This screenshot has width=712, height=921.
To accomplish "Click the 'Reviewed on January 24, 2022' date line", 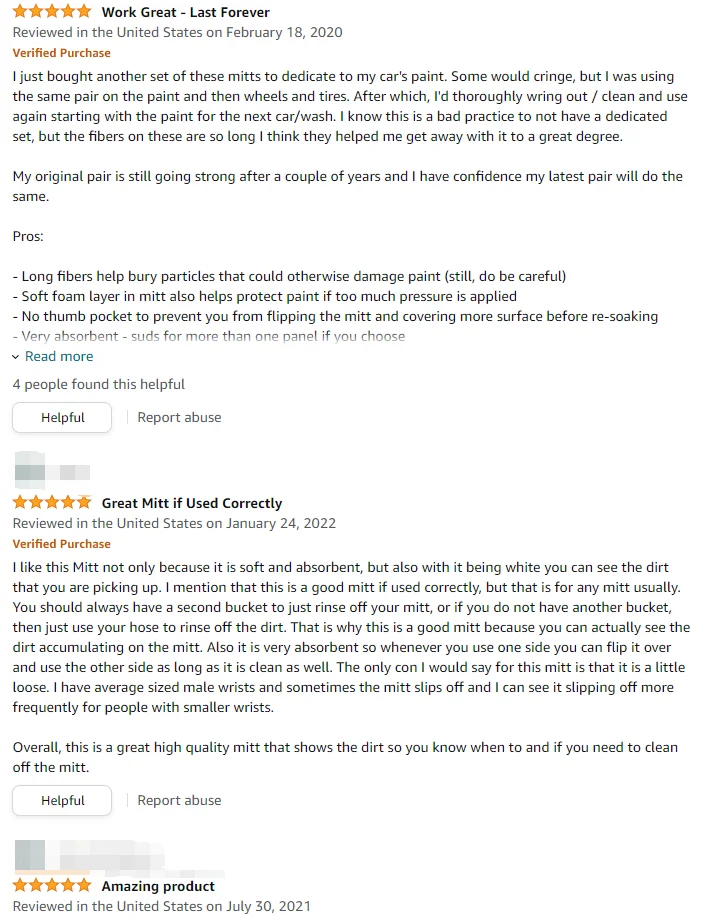I will pyautogui.click(x=174, y=523).
